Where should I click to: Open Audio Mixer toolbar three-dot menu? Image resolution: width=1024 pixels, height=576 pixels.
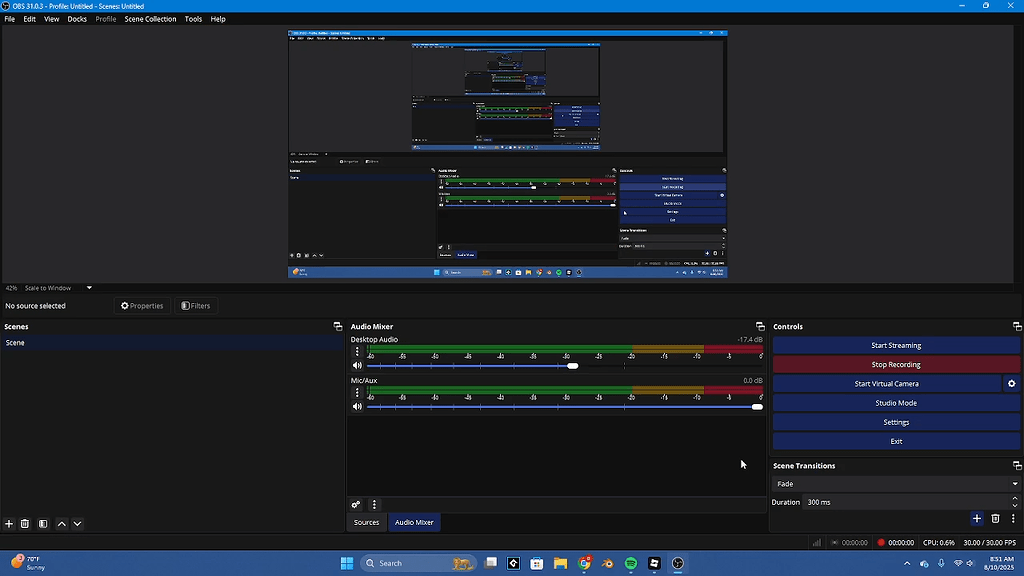pyautogui.click(x=374, y=505)
